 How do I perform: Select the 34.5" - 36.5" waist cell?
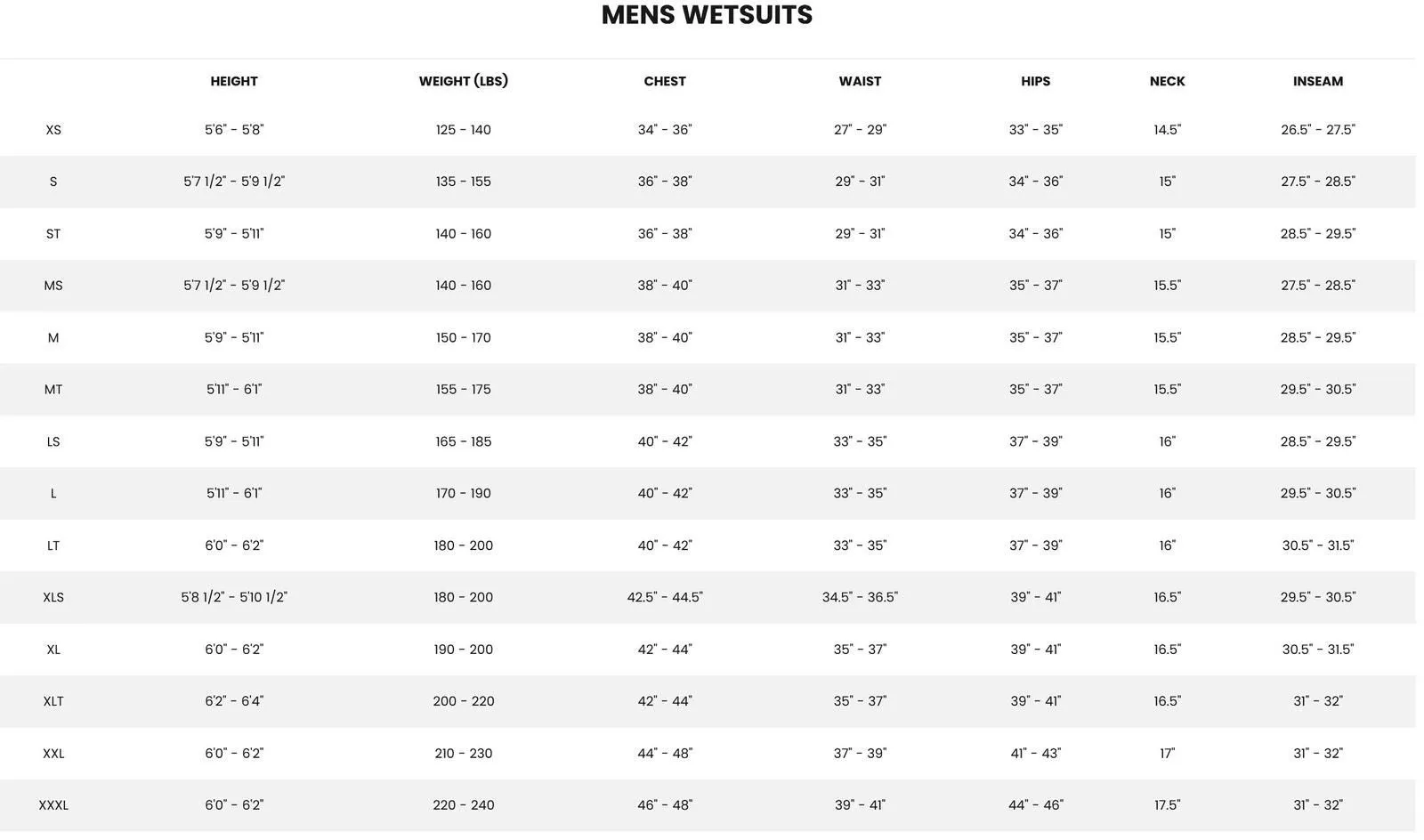[x=860, y=597]
